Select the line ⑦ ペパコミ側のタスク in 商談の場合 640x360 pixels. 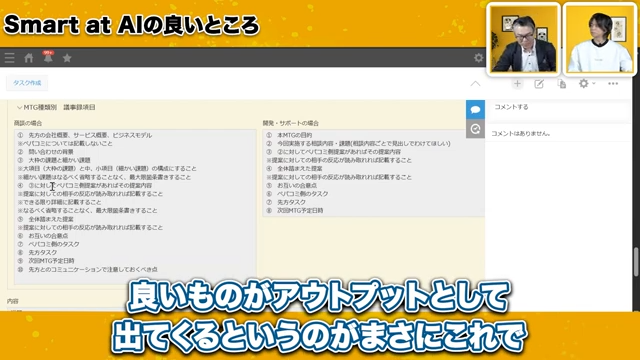(x=49, y=244)
